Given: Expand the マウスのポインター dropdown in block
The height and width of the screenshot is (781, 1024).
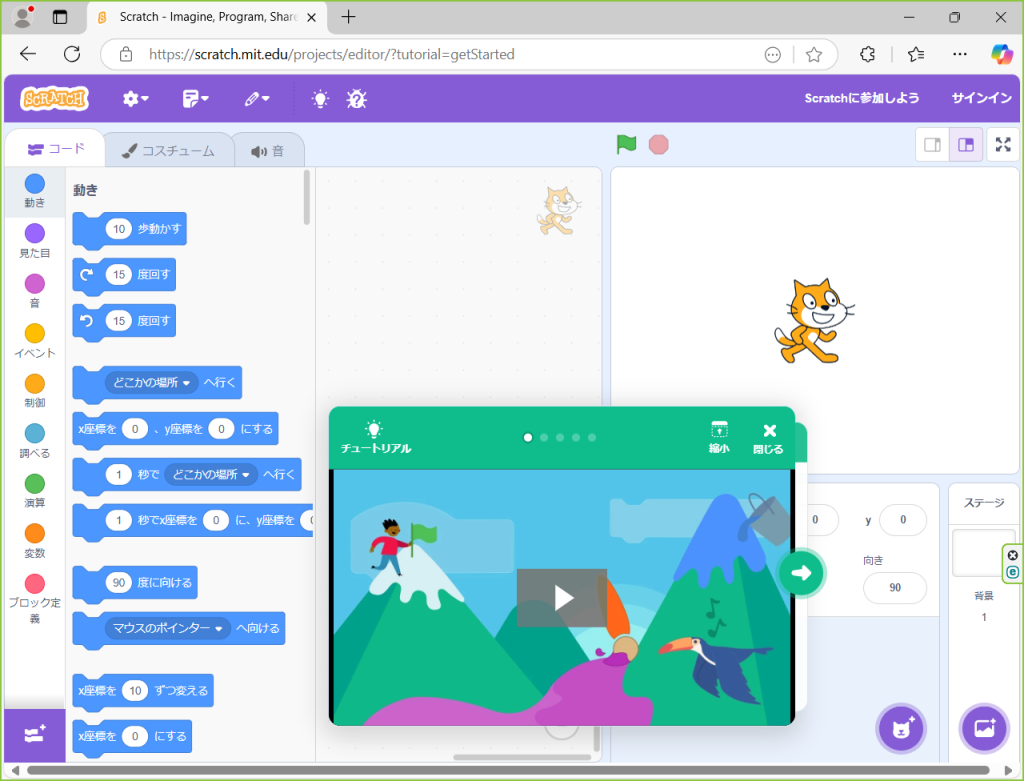Looking at the screenshot, I should [219, 628].
